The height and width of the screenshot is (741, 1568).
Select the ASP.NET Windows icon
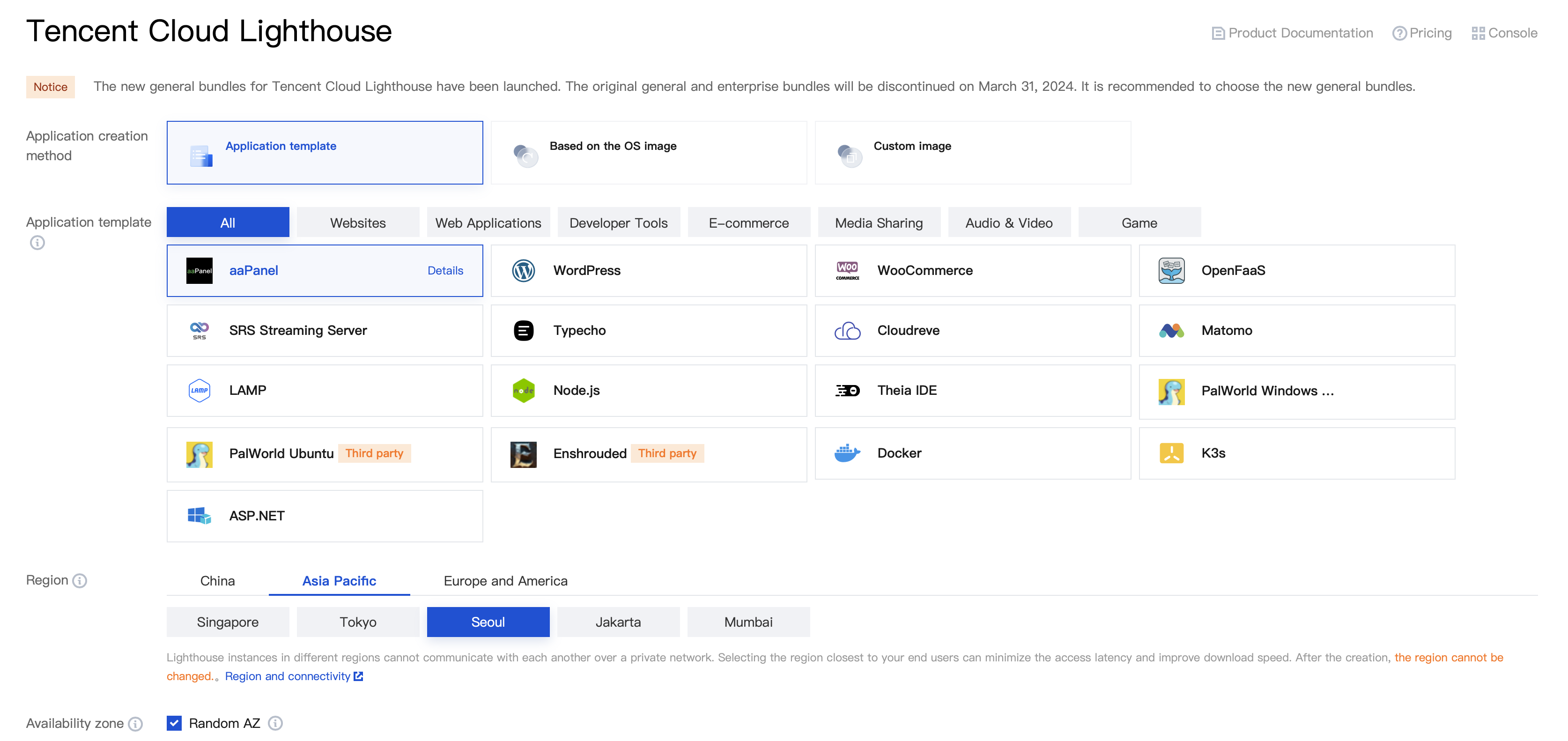pos(199,516)
